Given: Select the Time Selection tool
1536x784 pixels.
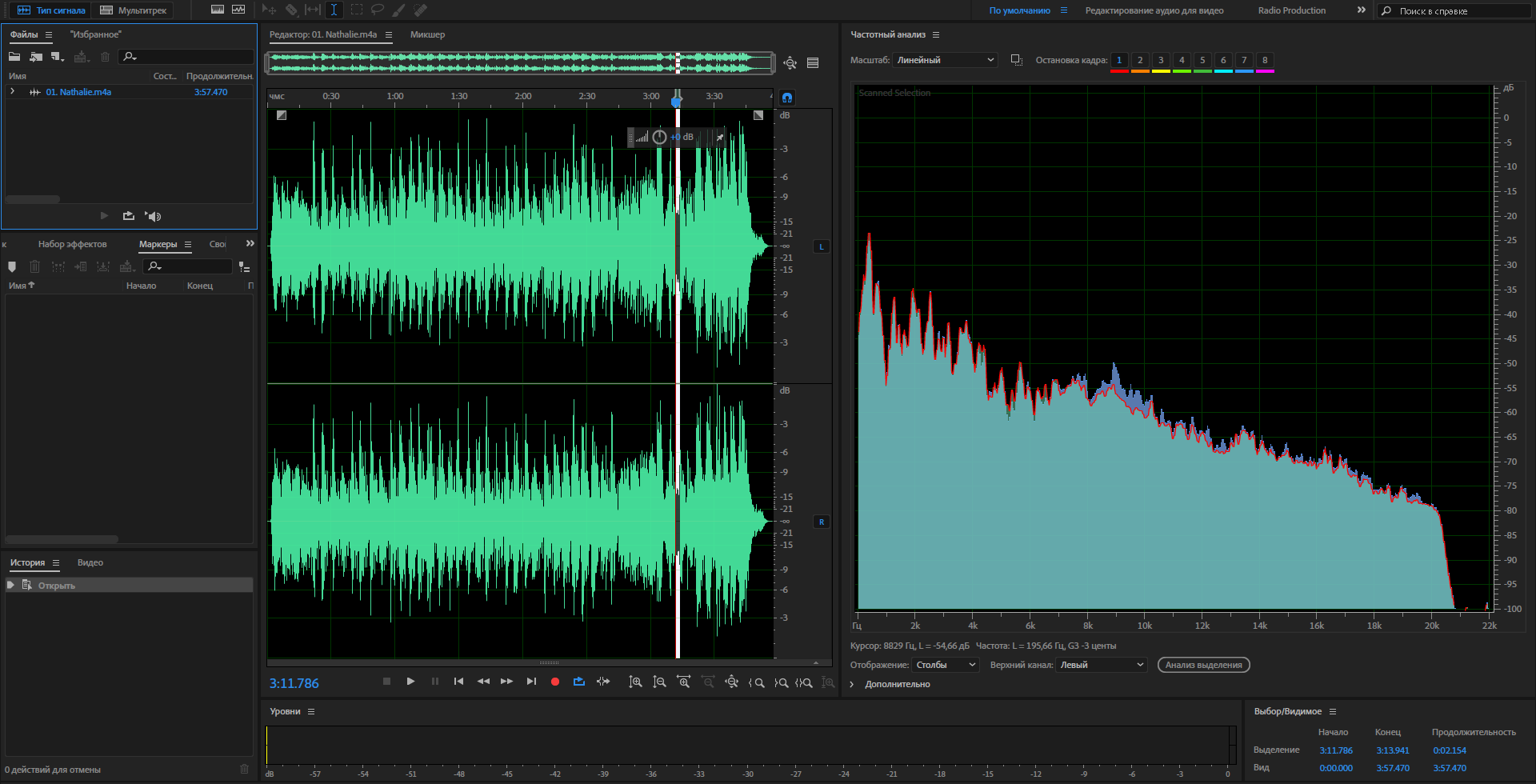Looking at the screenshot, I should [x=334, y=10].
